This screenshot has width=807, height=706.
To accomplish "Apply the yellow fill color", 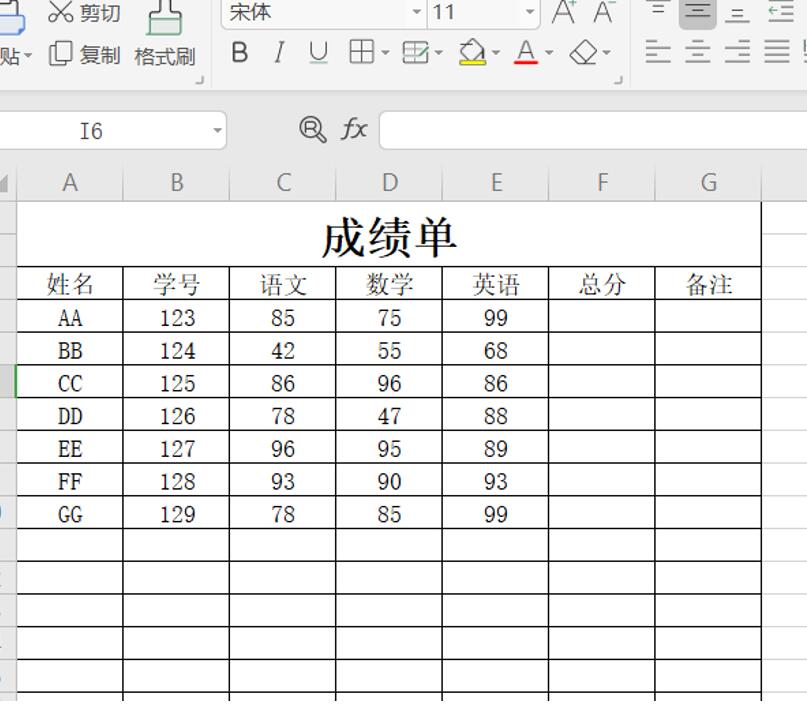I will (x=472, y=53).
